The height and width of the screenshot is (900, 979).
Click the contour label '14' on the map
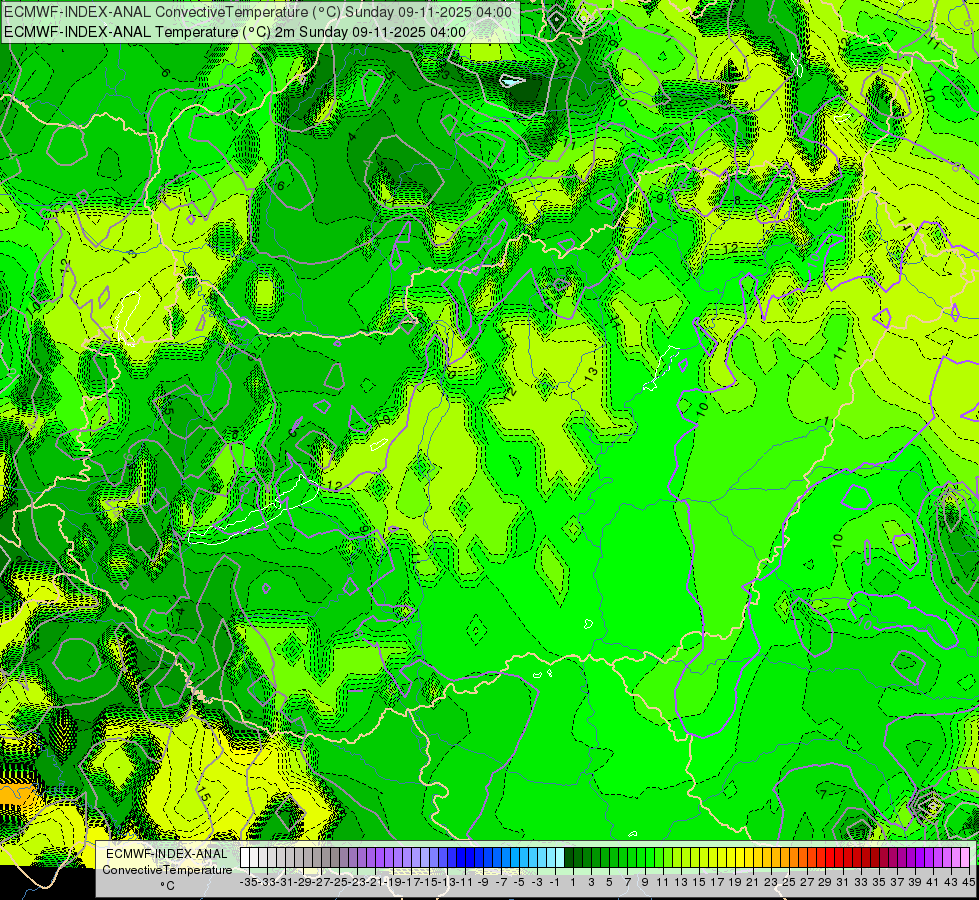tap(906, 224)
